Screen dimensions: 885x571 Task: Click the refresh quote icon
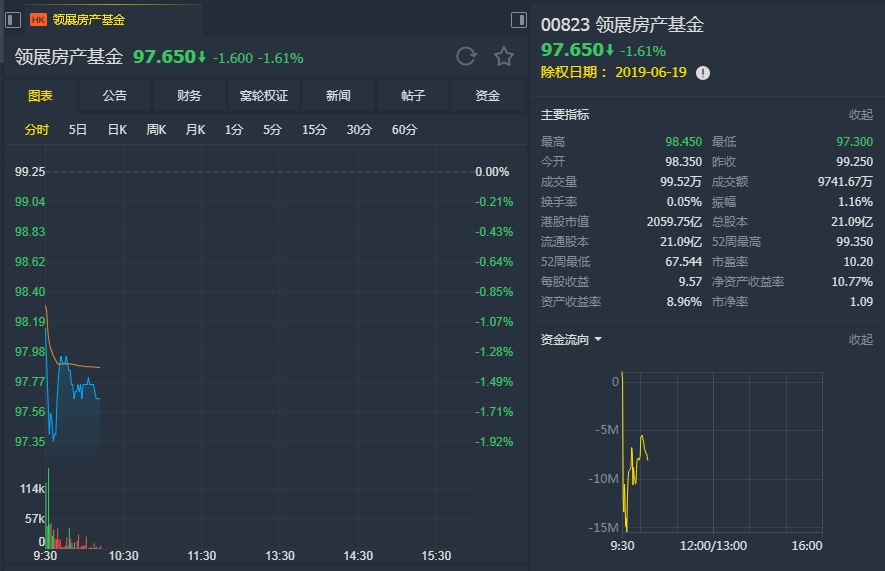click(466, 56)
